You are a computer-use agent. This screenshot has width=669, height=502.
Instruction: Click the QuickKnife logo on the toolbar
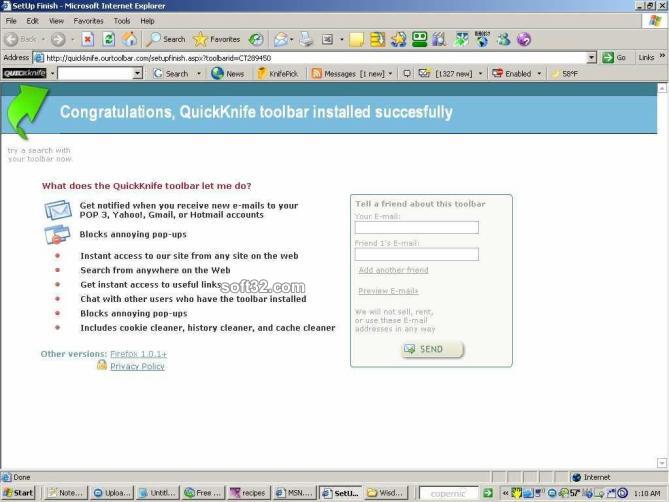pos(25,73)
